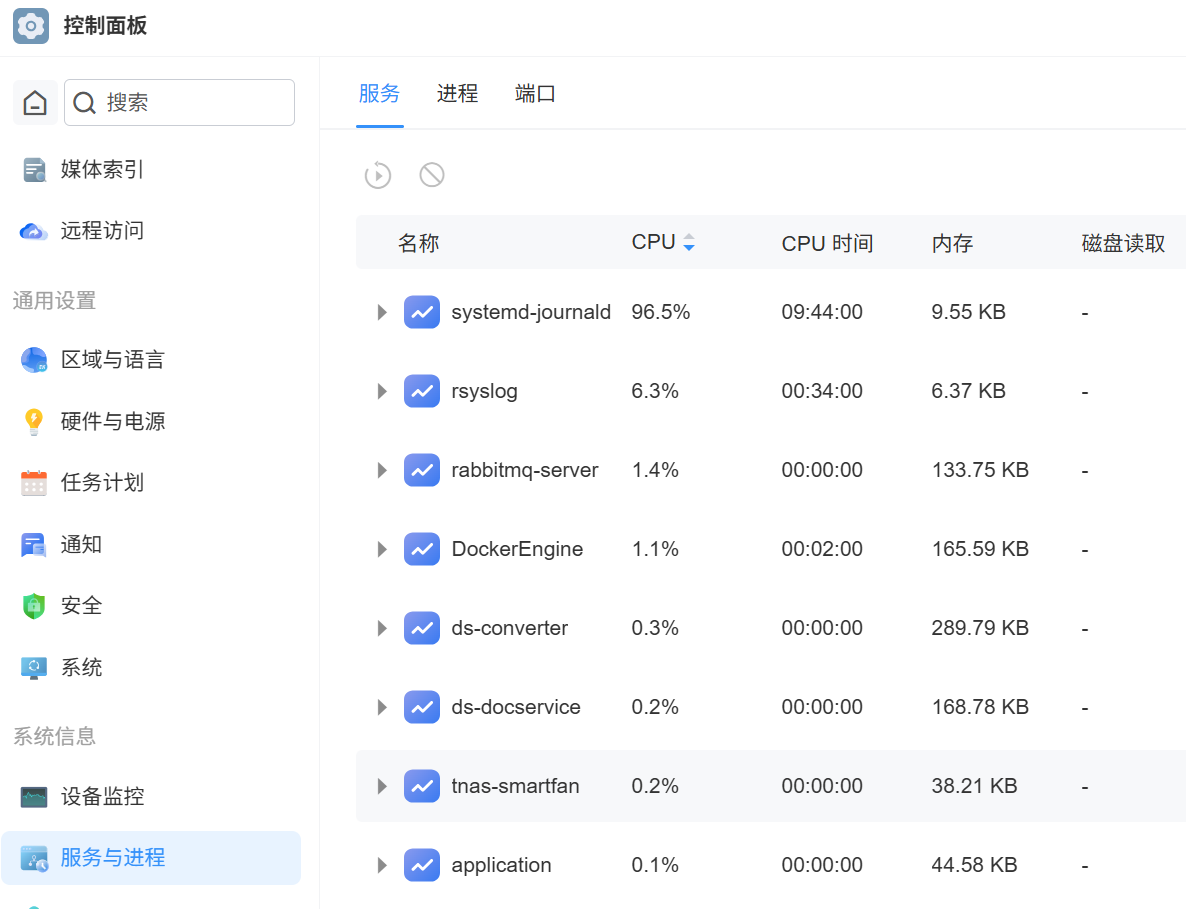
Task: Click the DockerEngine service icon
Action: [x=422, y=549]
